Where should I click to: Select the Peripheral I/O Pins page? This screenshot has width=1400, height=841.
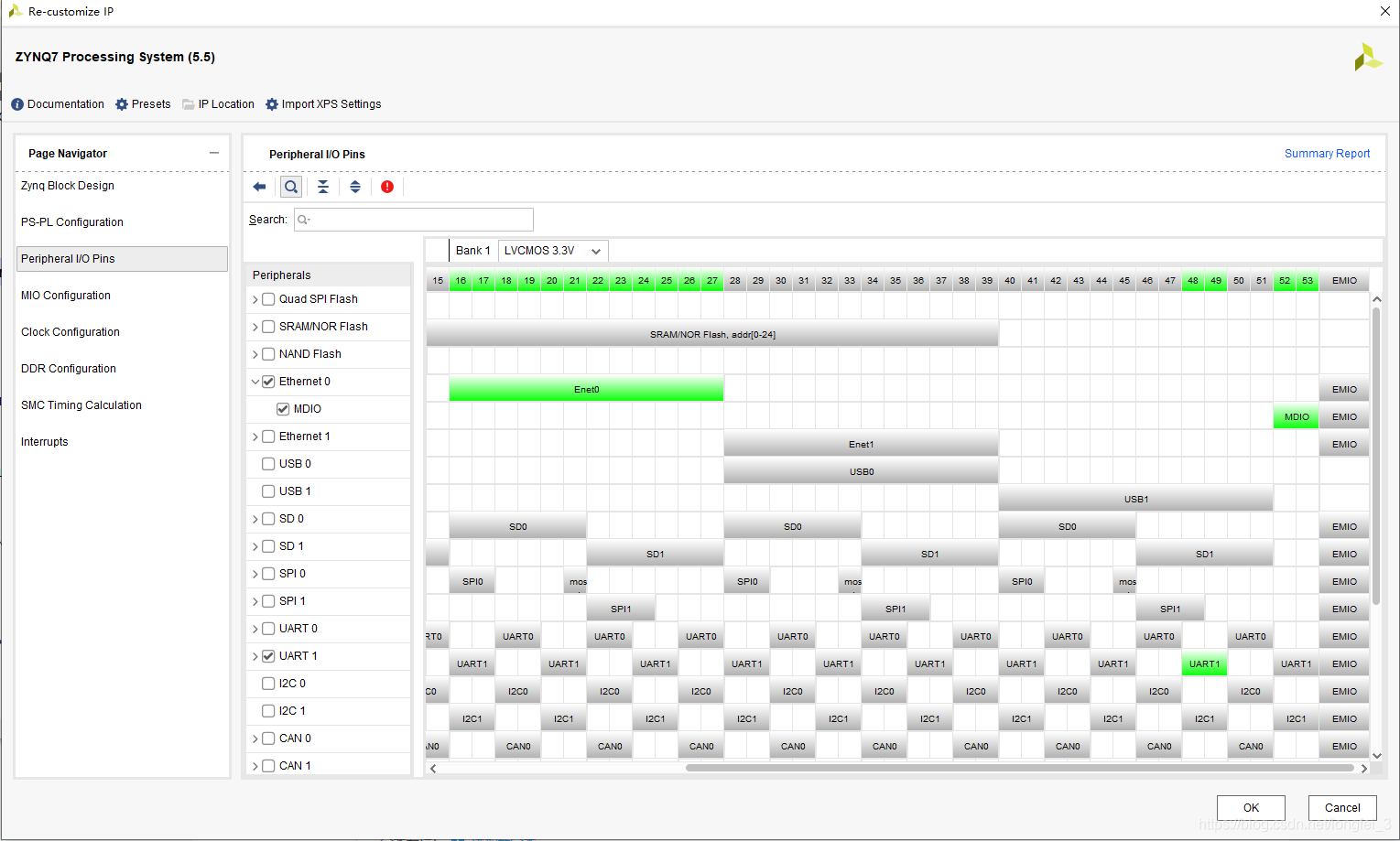coord(122,259)
